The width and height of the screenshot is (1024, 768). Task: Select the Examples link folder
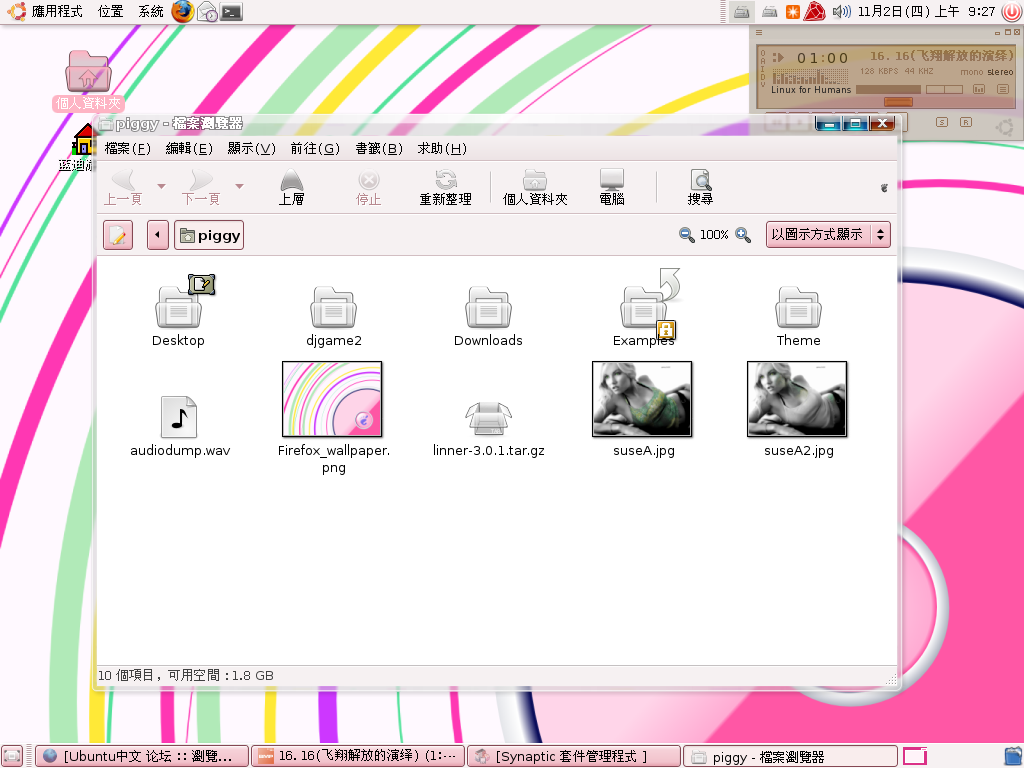pos(643,308)
